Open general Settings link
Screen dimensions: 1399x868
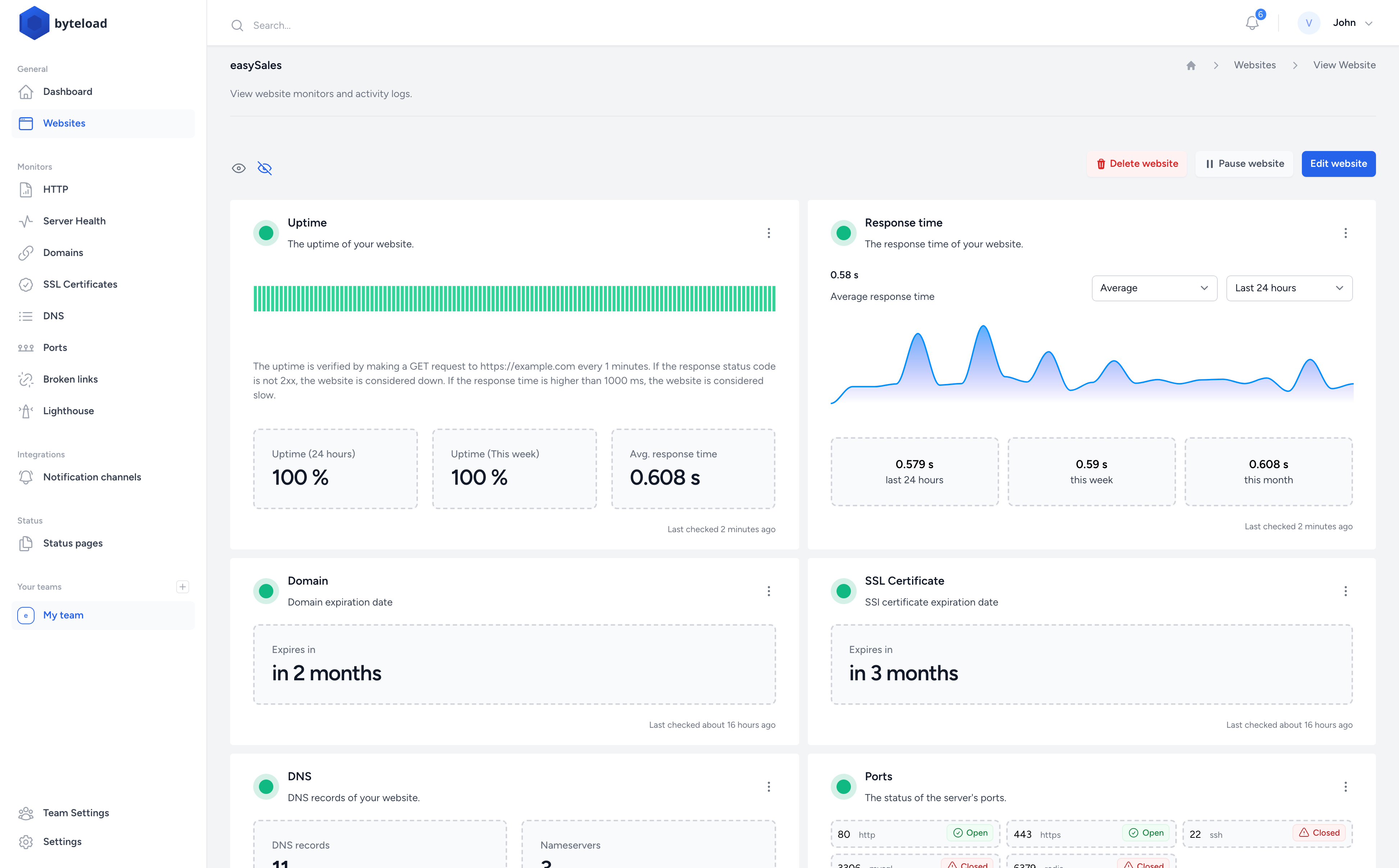(x=103, y=842)
